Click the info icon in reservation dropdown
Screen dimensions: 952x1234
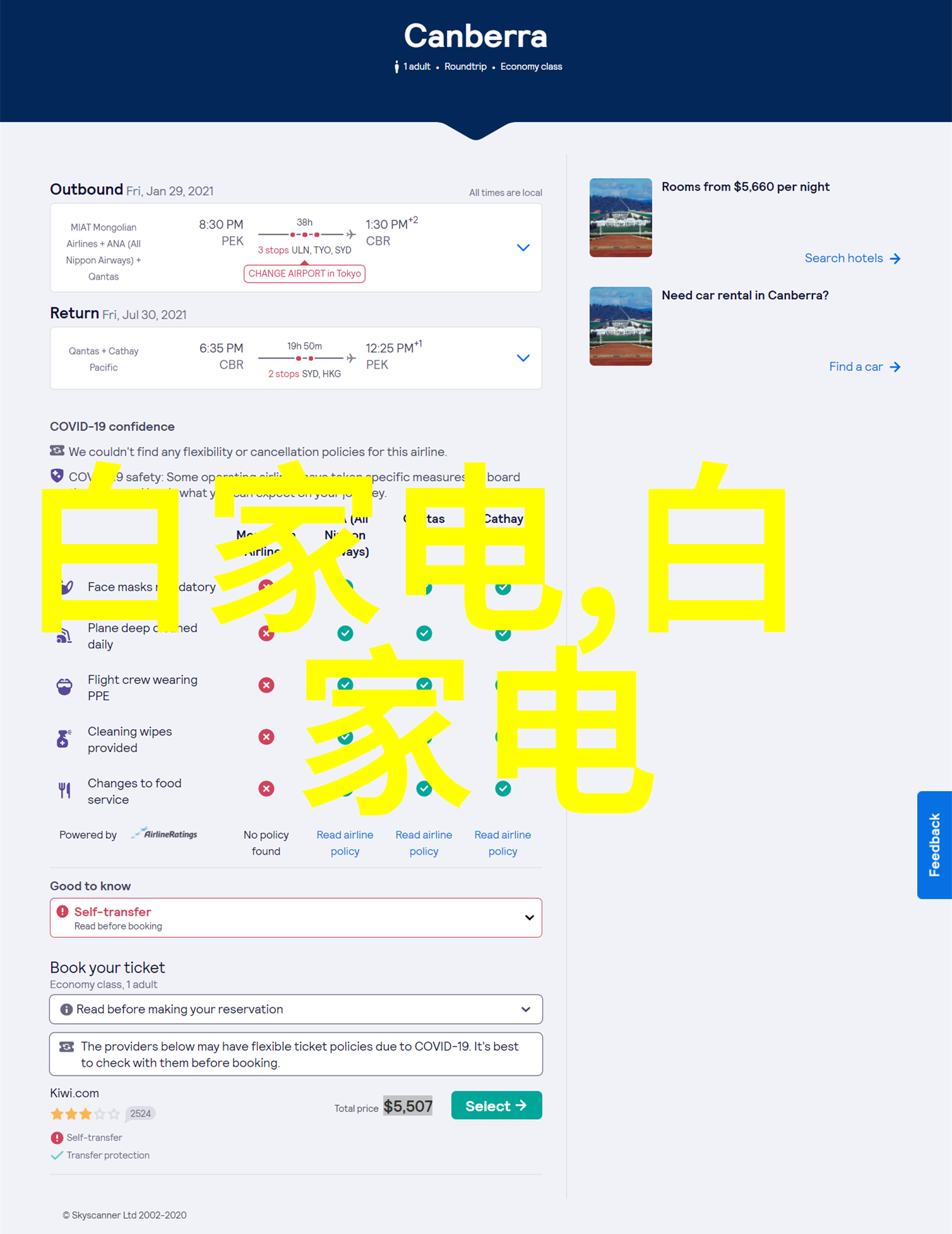pyautogui.click(x=66, y=1009)
